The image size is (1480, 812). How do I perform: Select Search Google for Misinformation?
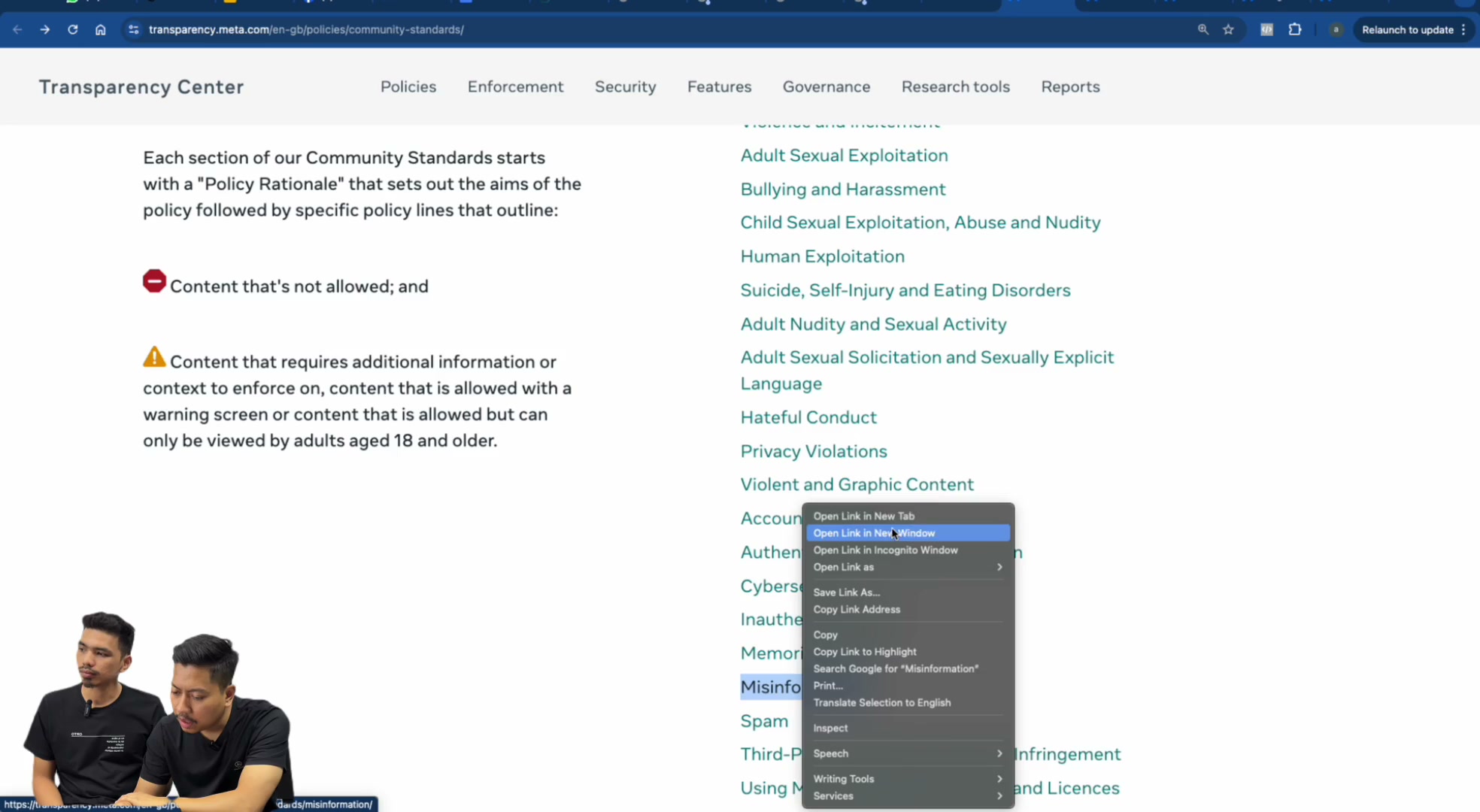pyautogui.click(x=908, y=669)
